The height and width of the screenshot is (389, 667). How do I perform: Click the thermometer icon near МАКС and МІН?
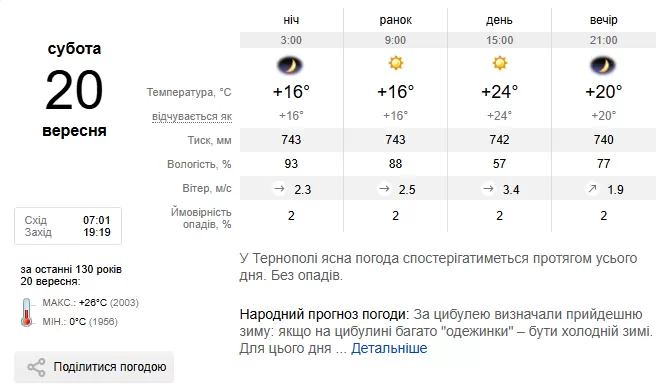[26, 312]
